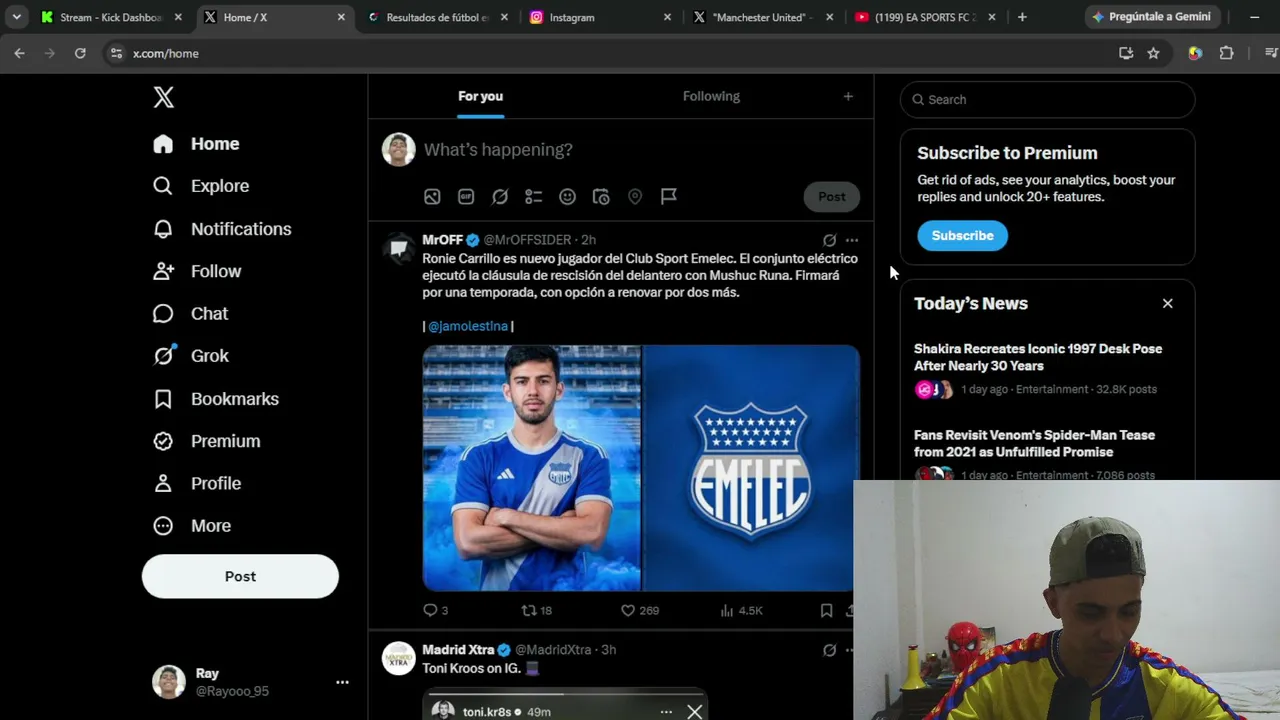
Task: Open a new browser tab
Action: click(x=1022, y=17)
